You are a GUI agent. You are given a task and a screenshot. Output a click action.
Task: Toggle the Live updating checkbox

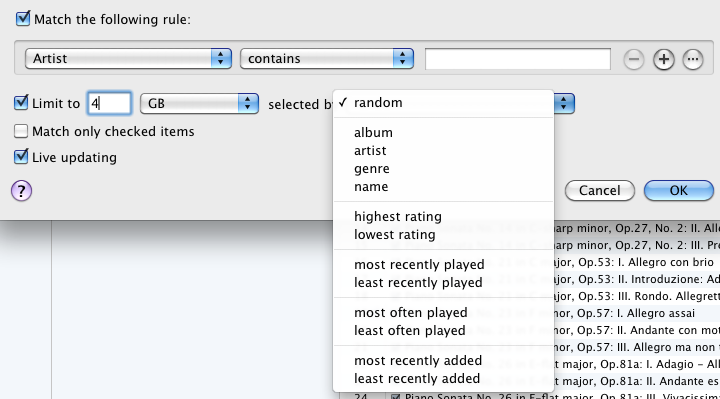(x=21, y=157)
